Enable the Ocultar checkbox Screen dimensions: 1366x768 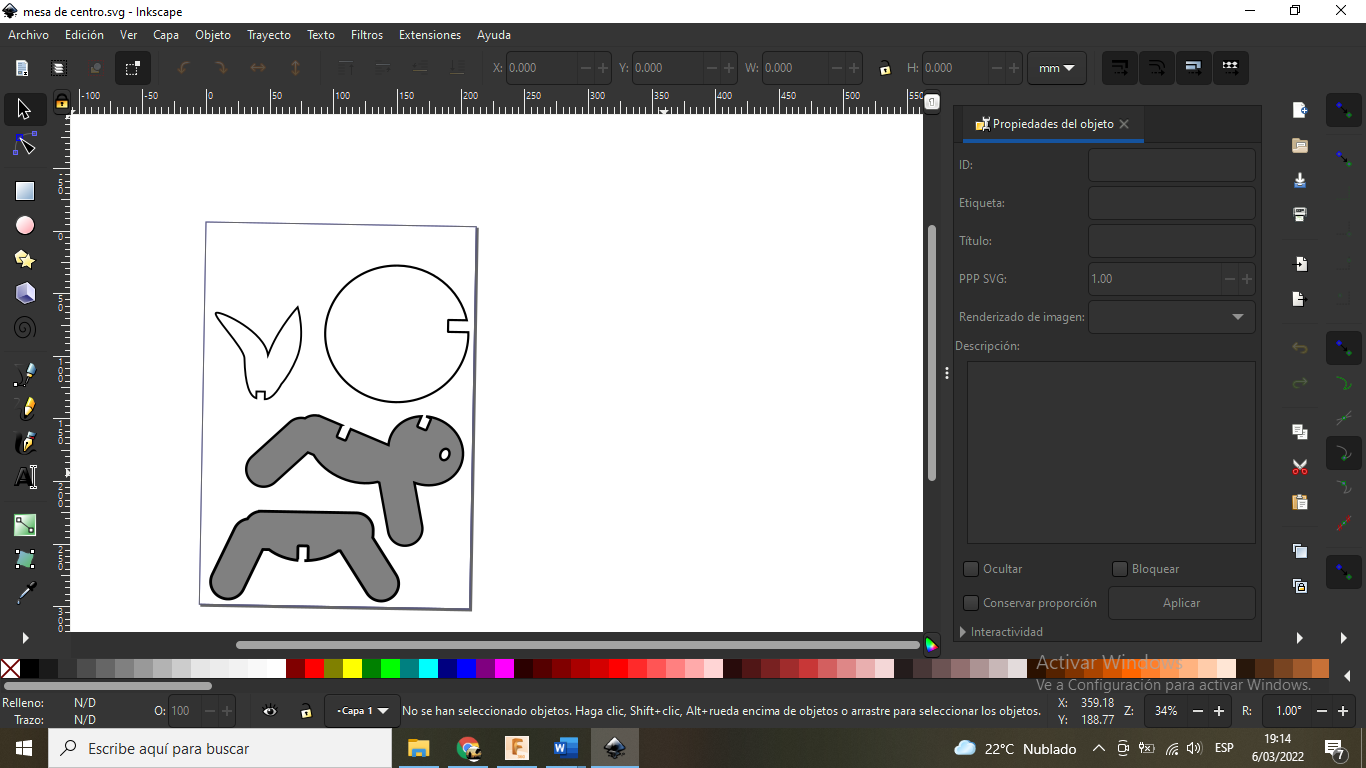pyautogui.click(x=970, y=569)
